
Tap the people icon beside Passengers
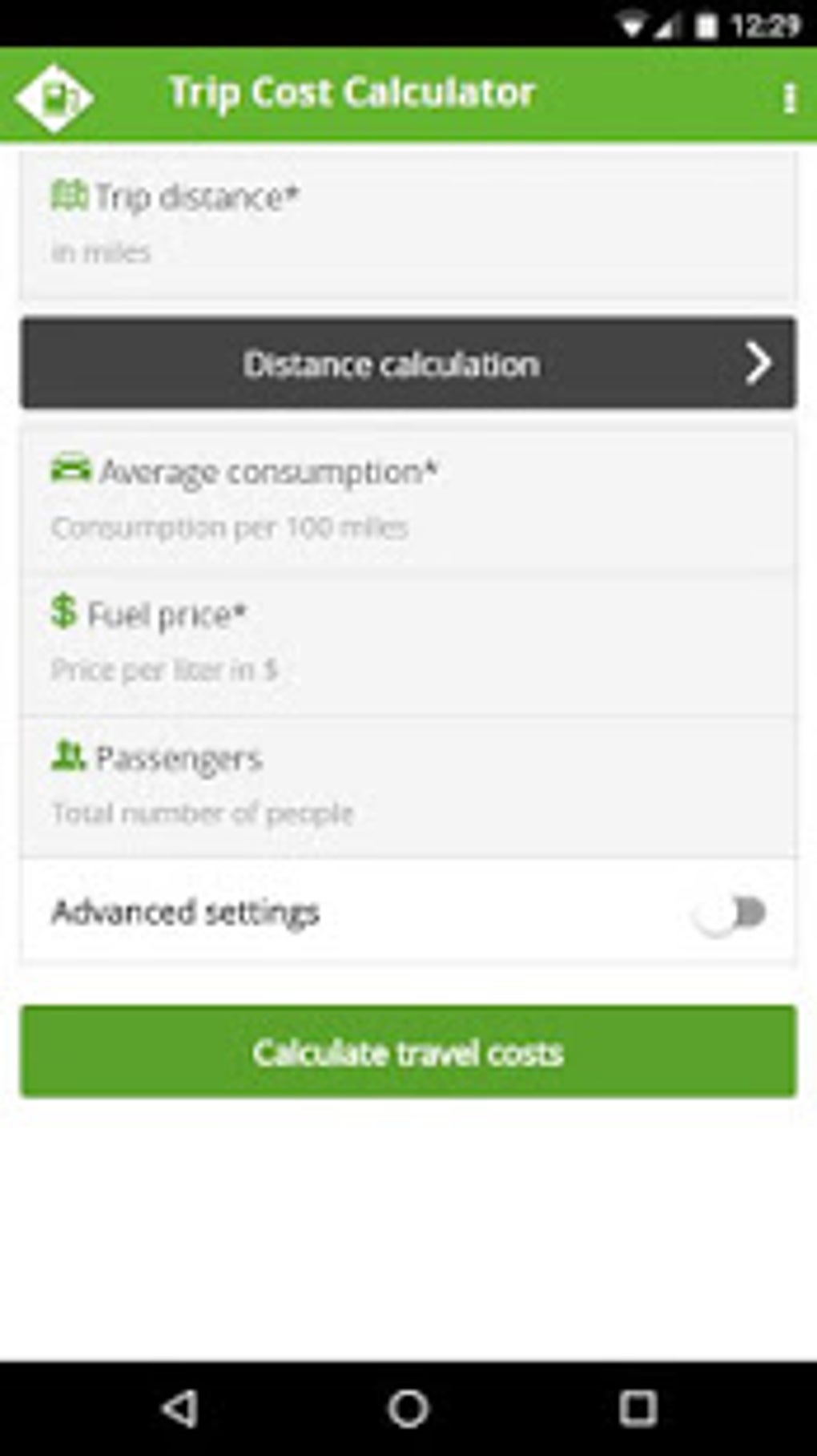[68, 756]
